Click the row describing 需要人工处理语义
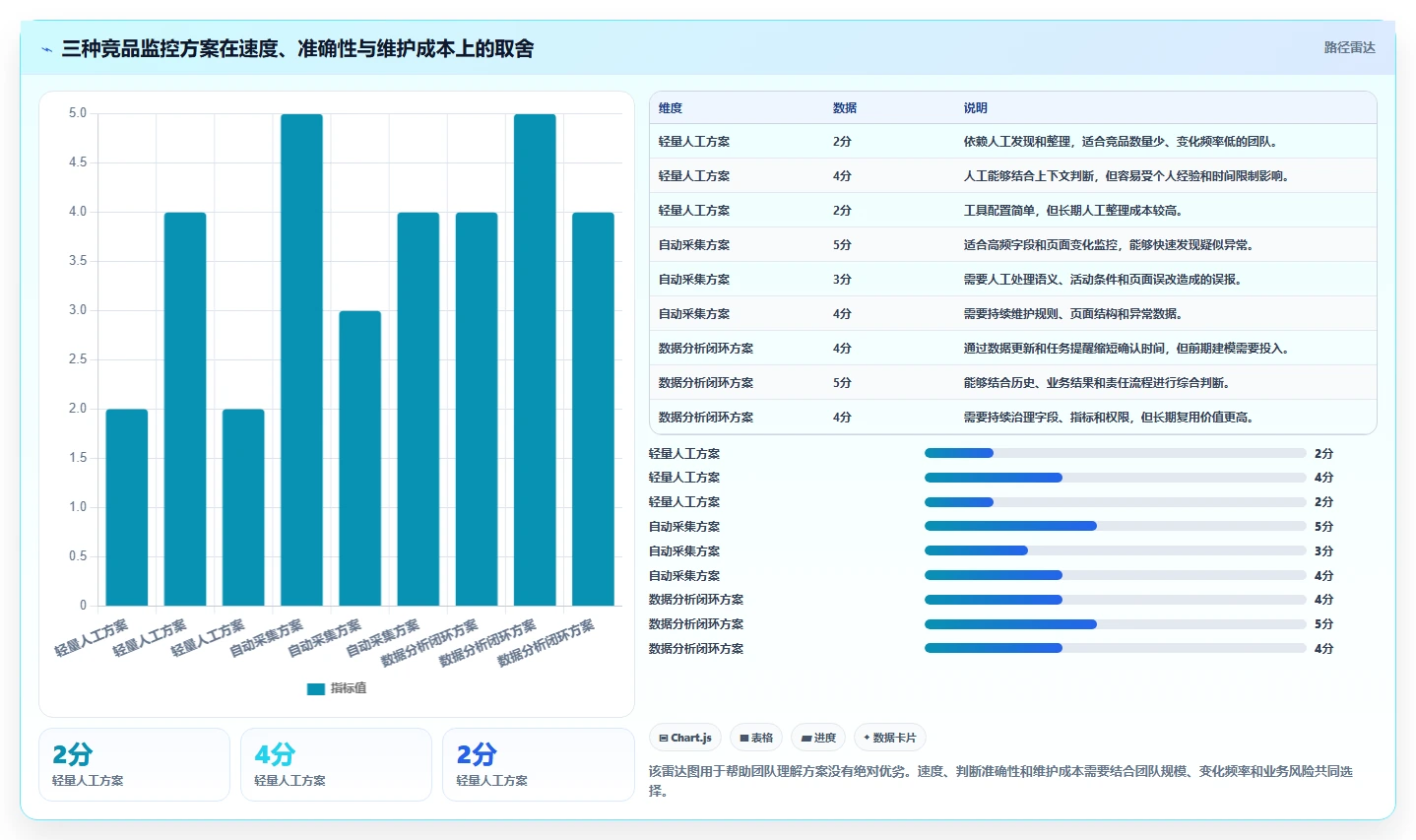 tap(1012, 280)
